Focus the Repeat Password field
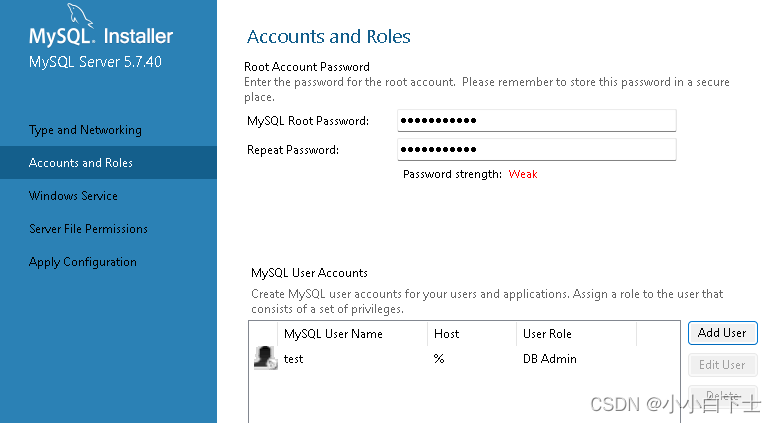The image size is (777, 423). point(537,150)
